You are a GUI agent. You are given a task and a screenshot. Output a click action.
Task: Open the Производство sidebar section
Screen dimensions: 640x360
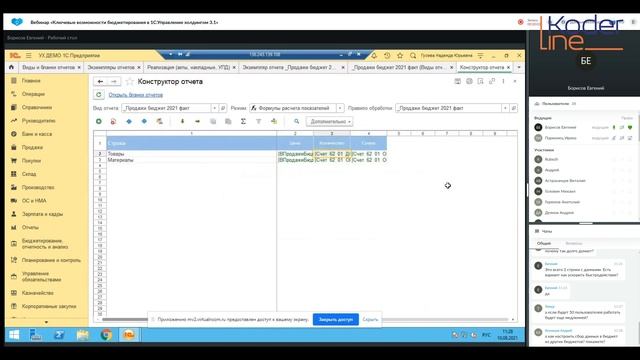[x=38, y=187]
